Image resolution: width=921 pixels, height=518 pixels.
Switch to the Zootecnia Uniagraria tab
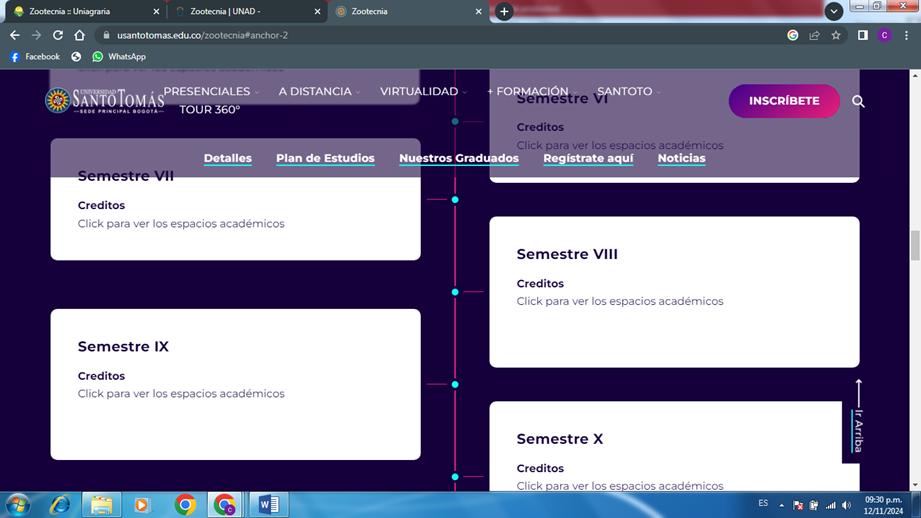(80, 12)
